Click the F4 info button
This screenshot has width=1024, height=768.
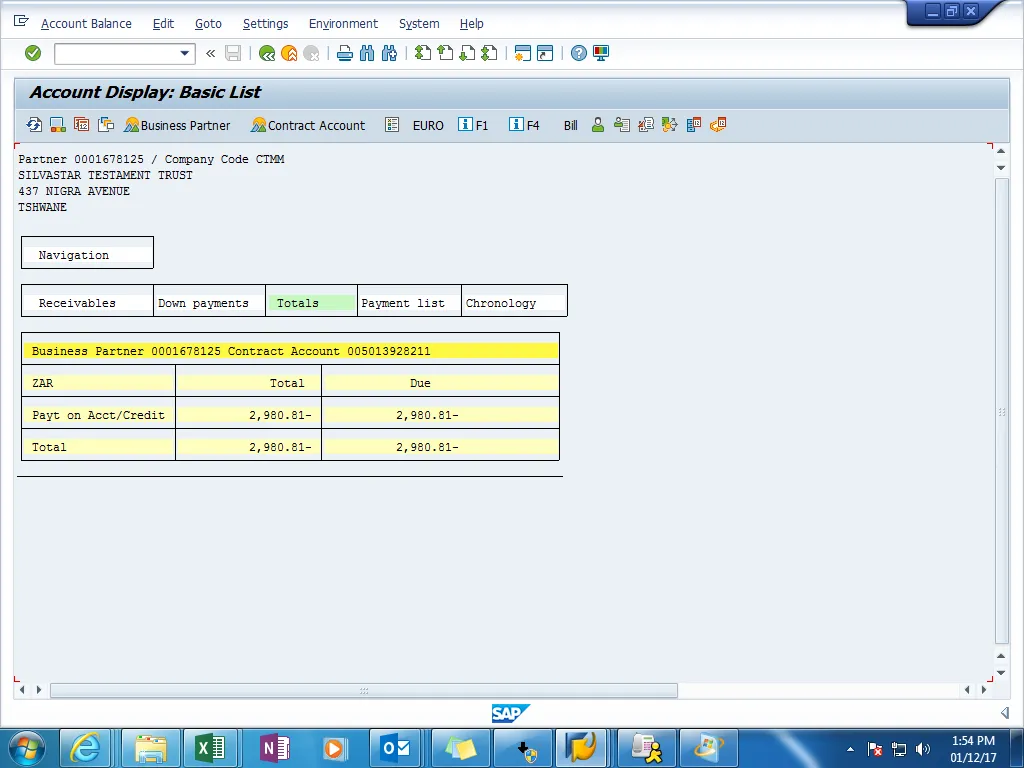pyautogui.click(x=524, y=125)
